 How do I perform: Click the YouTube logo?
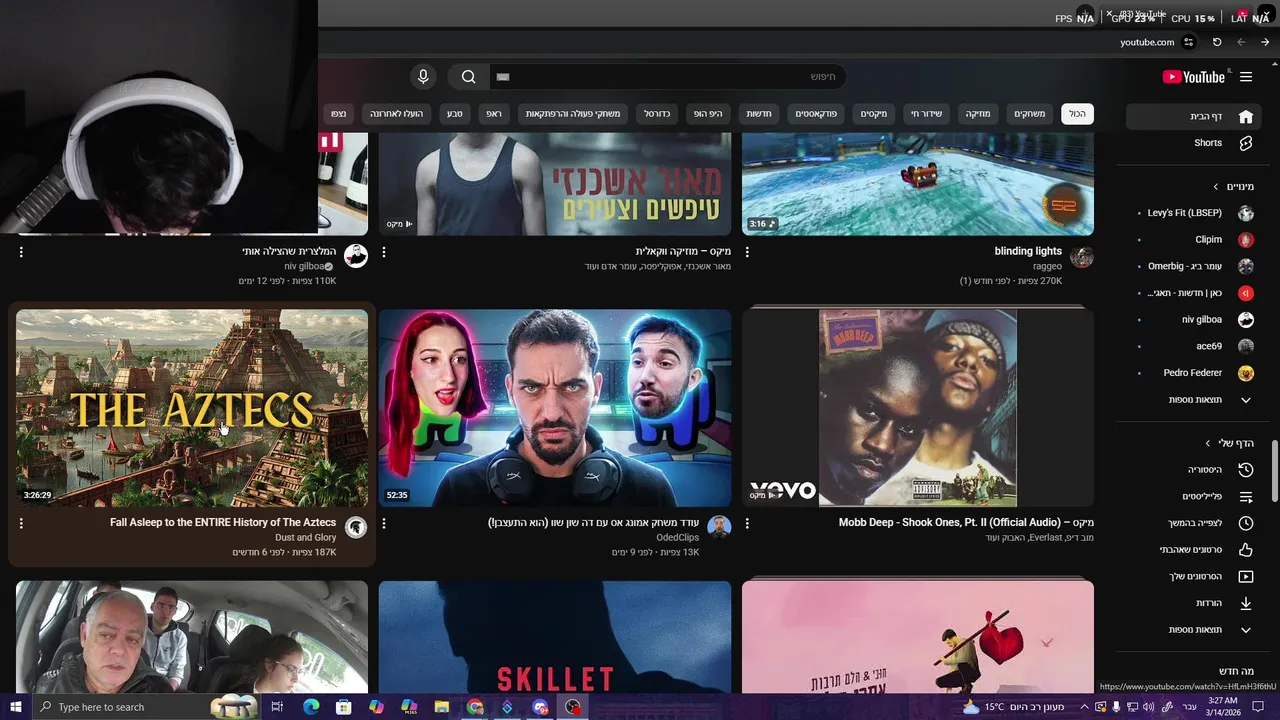1194,77
